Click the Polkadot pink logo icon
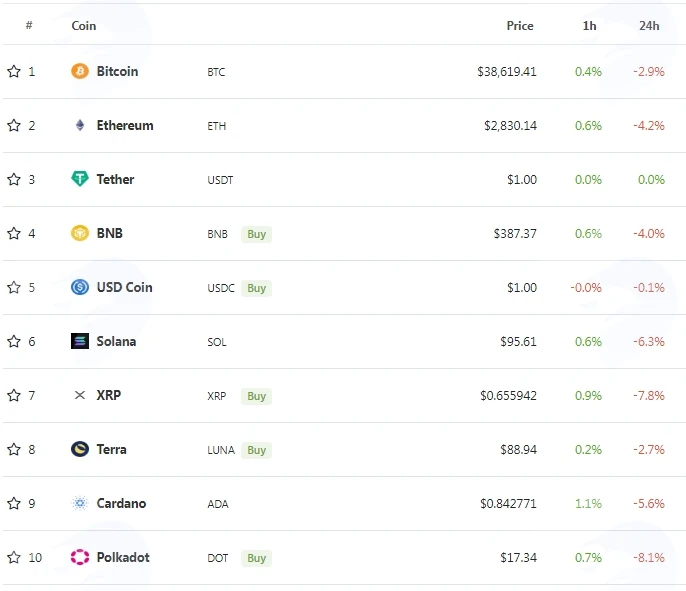 (80, 557)
